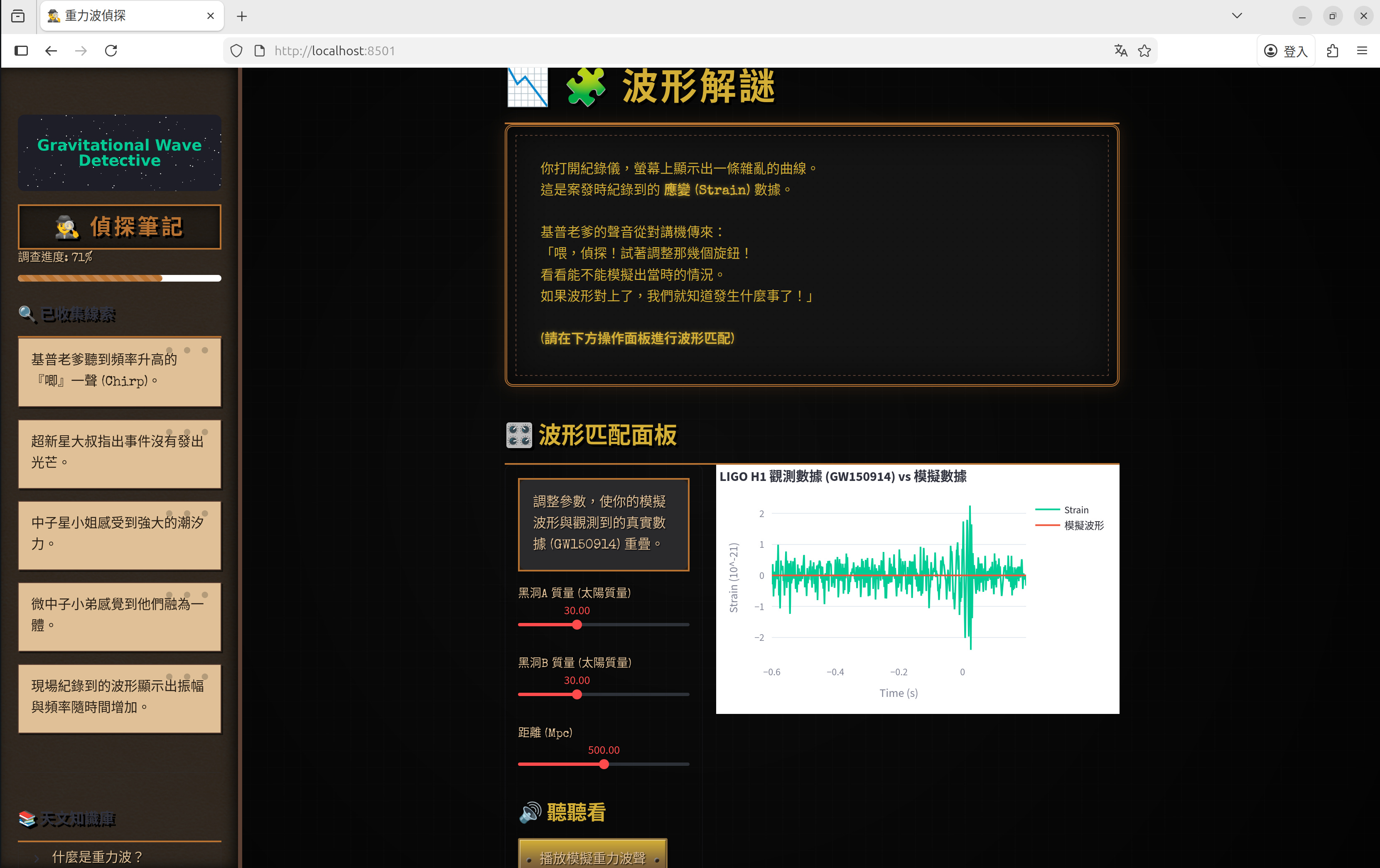Click the Firefox View icon at top-left
This screenshot has height=868, width=1380.
point(18,16)
